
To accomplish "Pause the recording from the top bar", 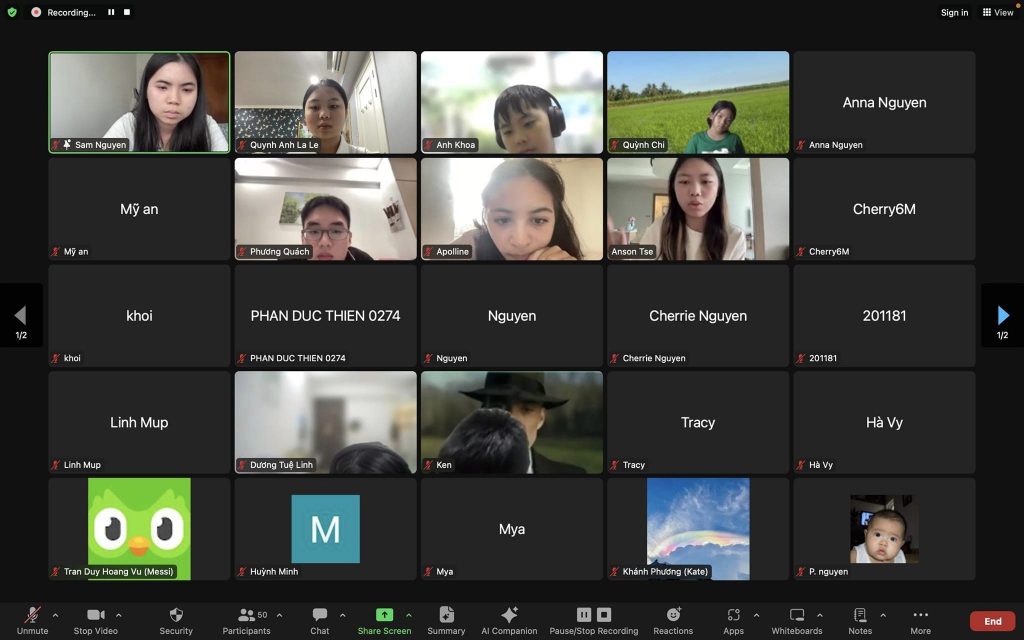I will click(111, 12).
